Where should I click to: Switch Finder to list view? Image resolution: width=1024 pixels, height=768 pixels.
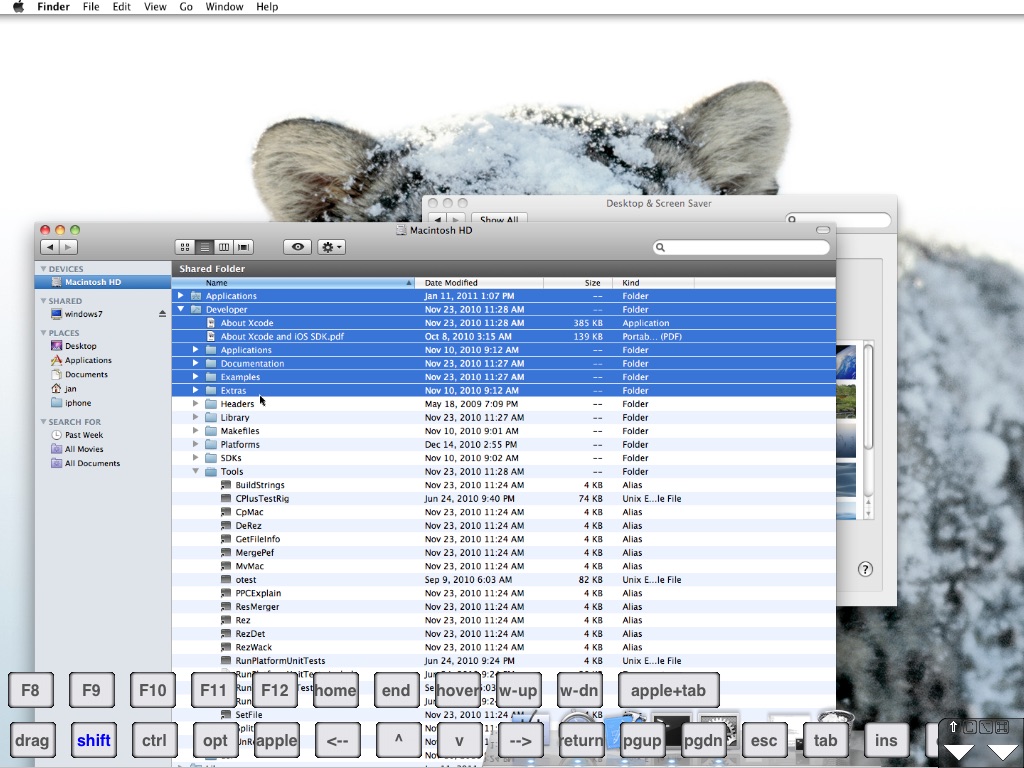[x=205, y=248]
